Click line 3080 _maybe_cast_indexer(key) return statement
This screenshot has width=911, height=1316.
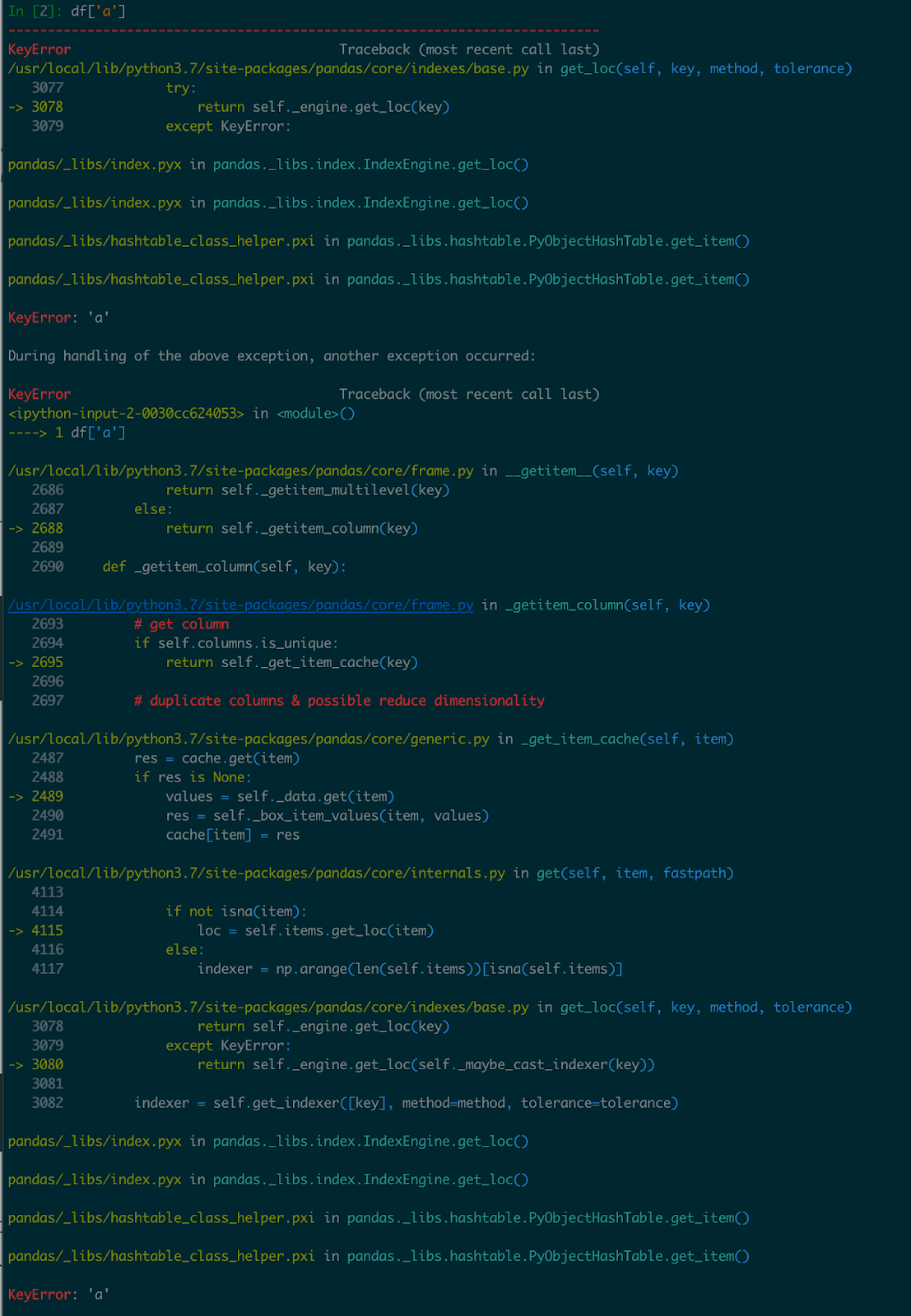click(331, 1064)
